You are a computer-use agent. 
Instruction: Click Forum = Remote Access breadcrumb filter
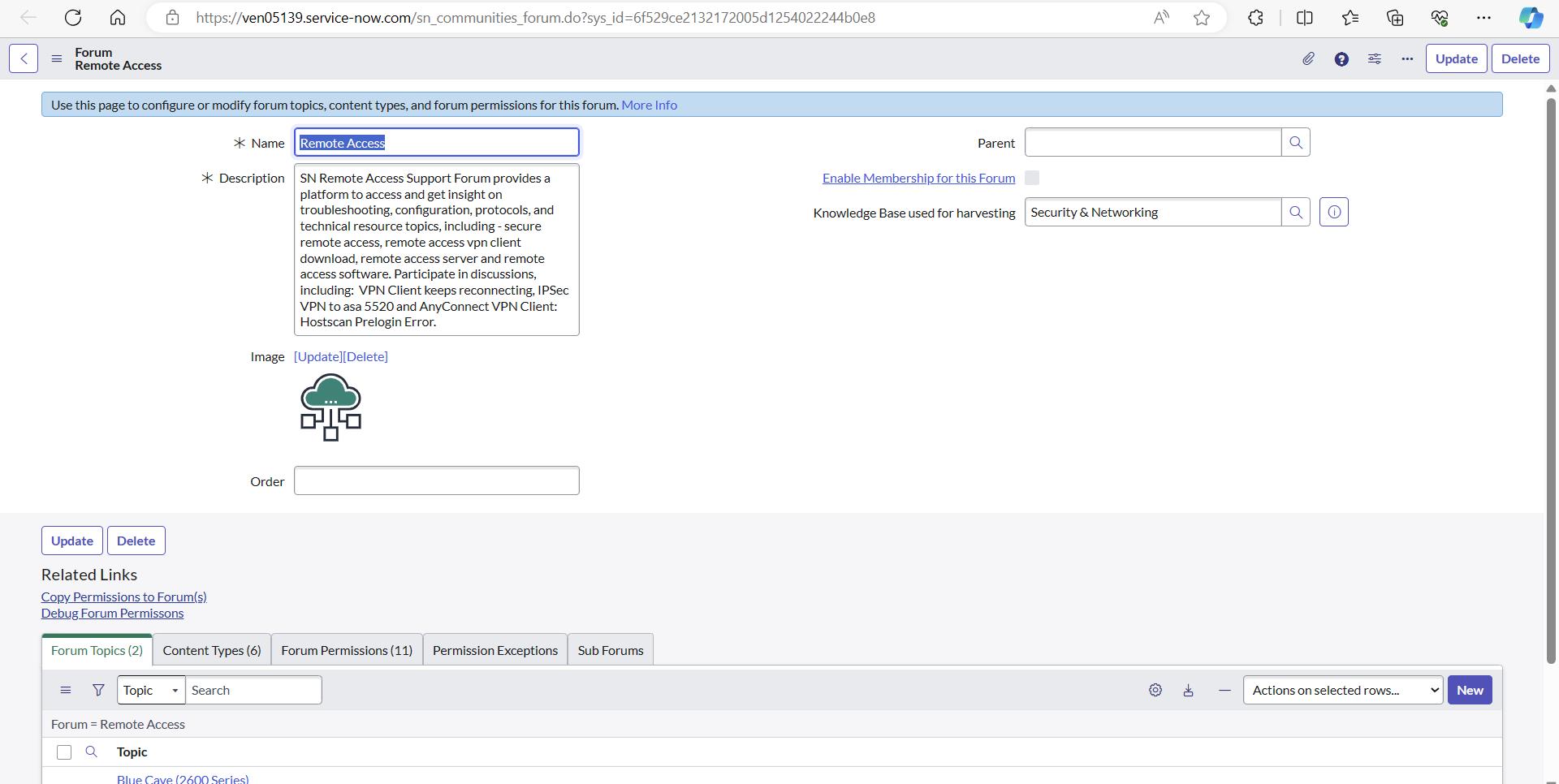click(118, 724)
